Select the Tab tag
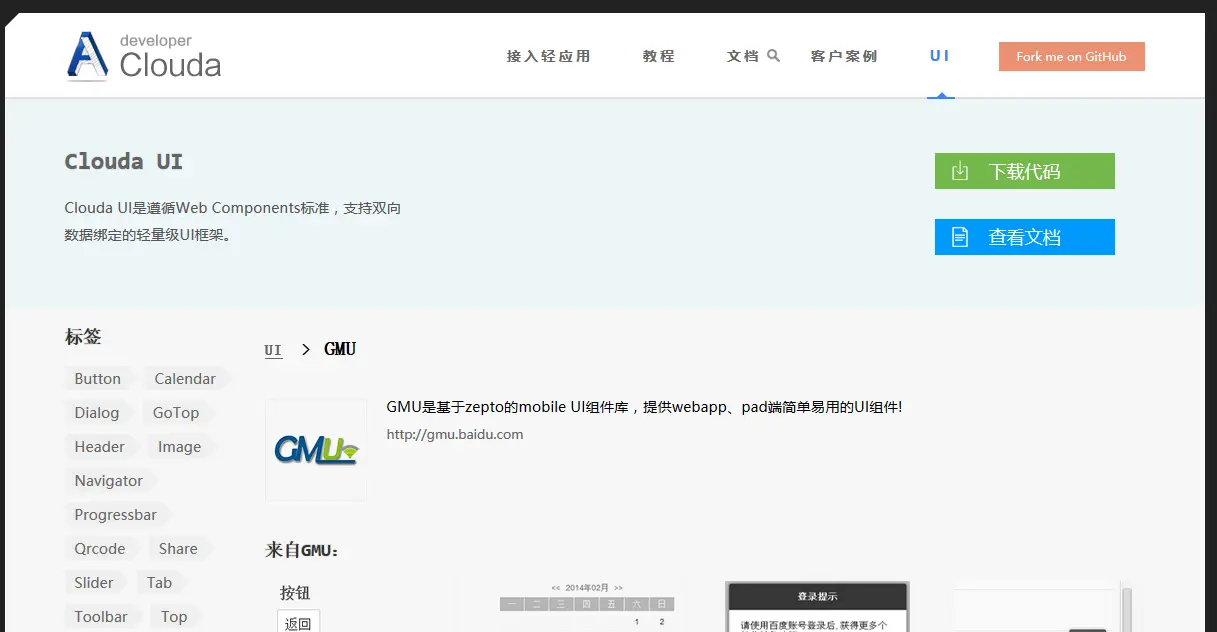 click(160, 583)
